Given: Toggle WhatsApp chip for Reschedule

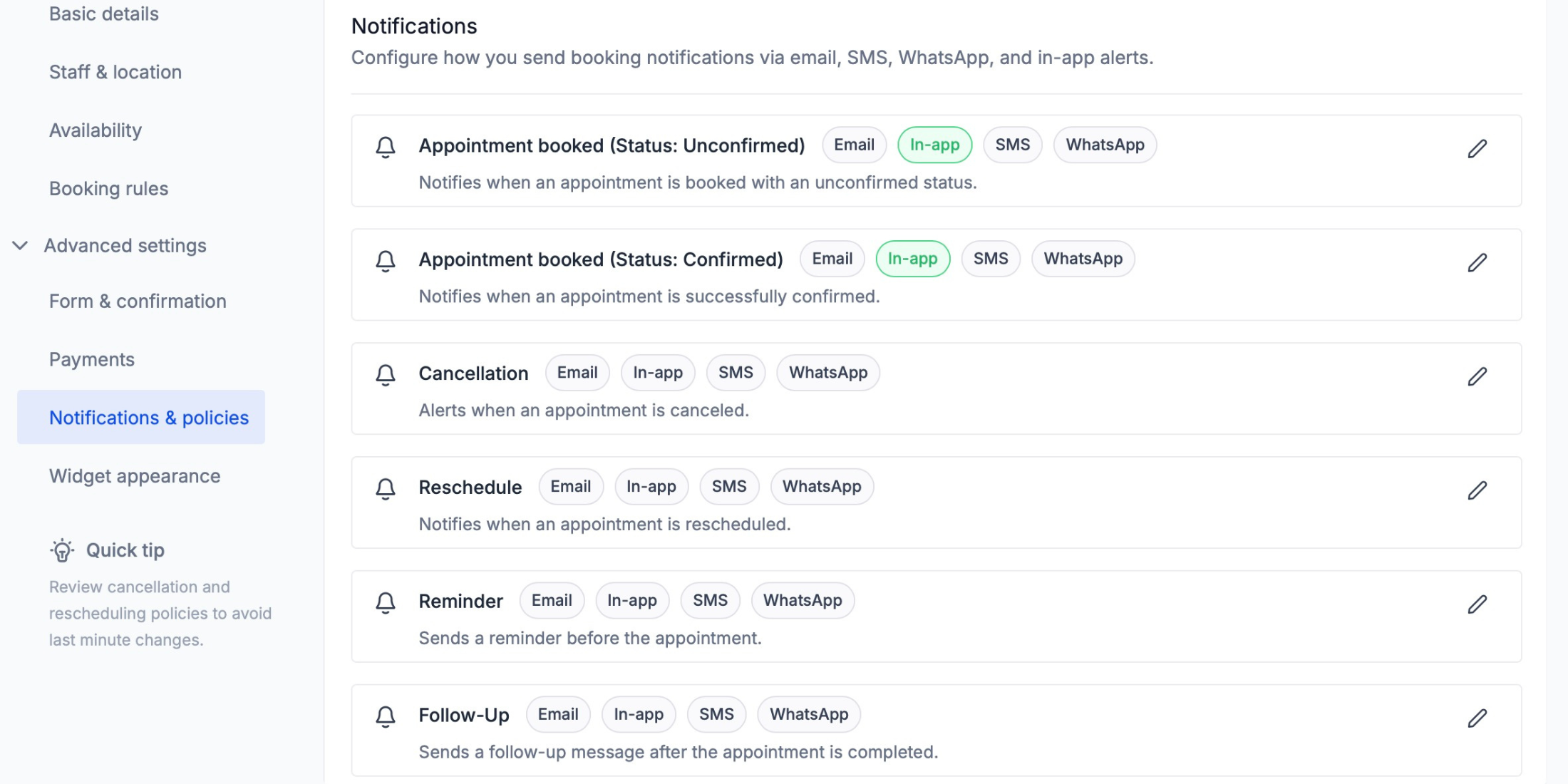Looking at the screenshot, I should click(x=822, y=487).
